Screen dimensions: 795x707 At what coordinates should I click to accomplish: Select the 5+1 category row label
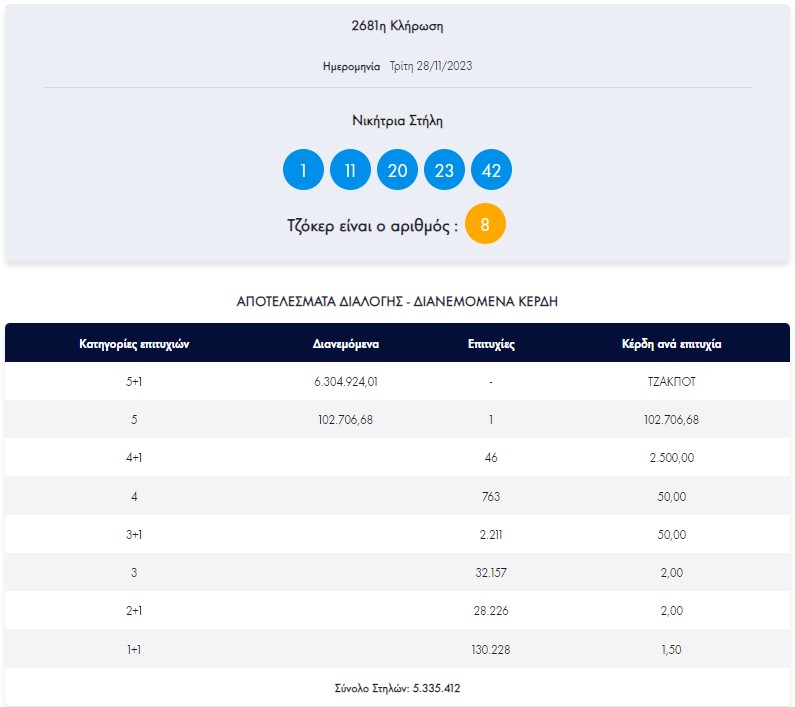134,382
